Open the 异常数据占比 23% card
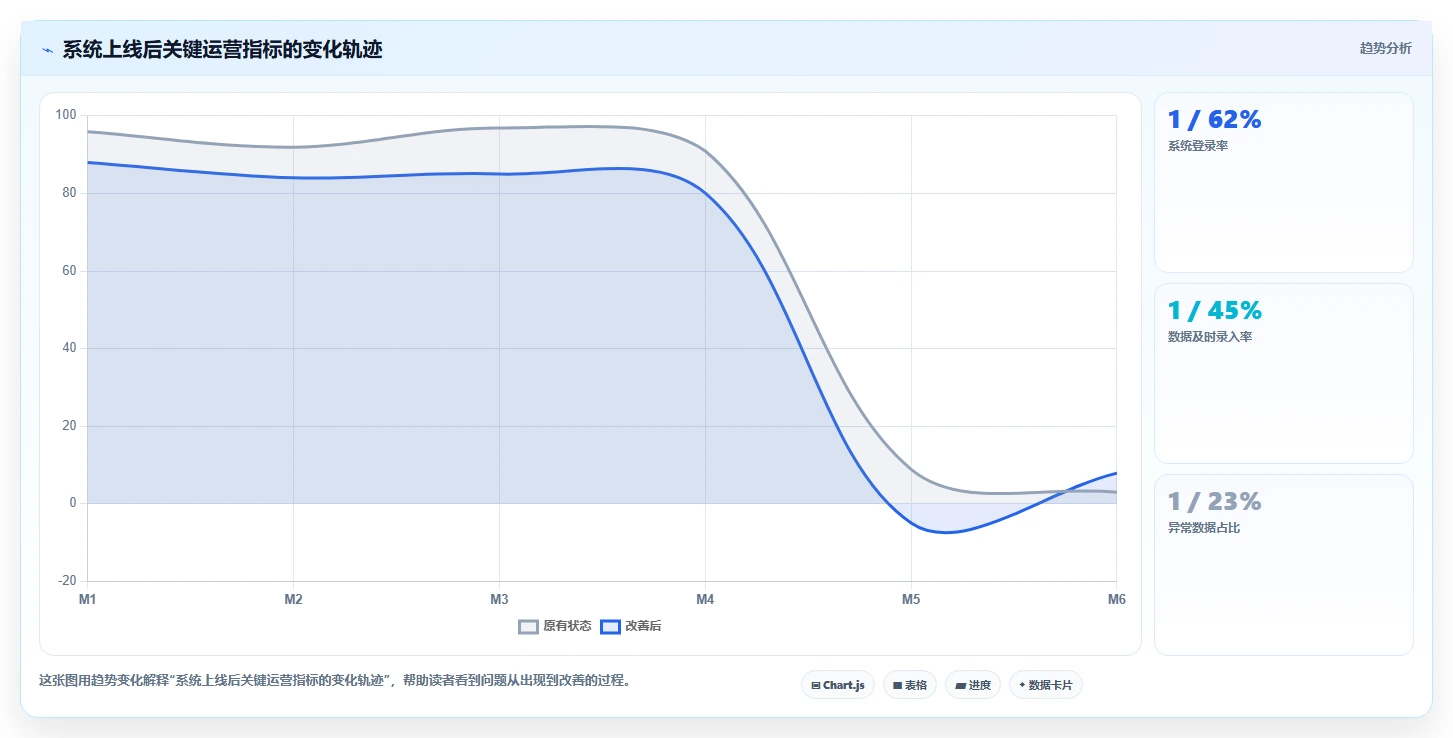Screen dimensions: 1453x738 click(x=1284, y=565)
